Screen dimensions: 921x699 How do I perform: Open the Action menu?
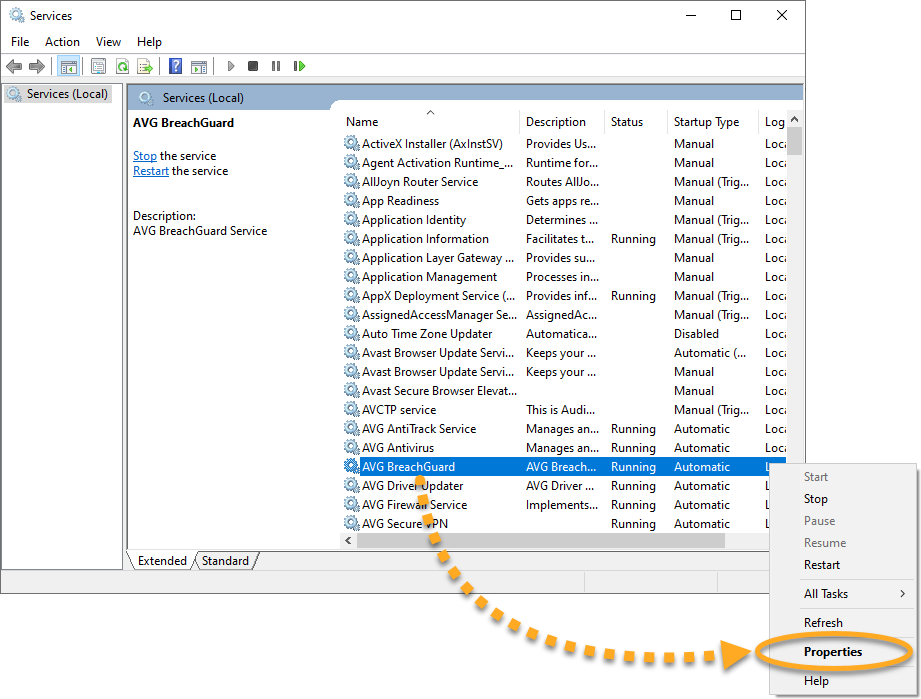(62, 42)
